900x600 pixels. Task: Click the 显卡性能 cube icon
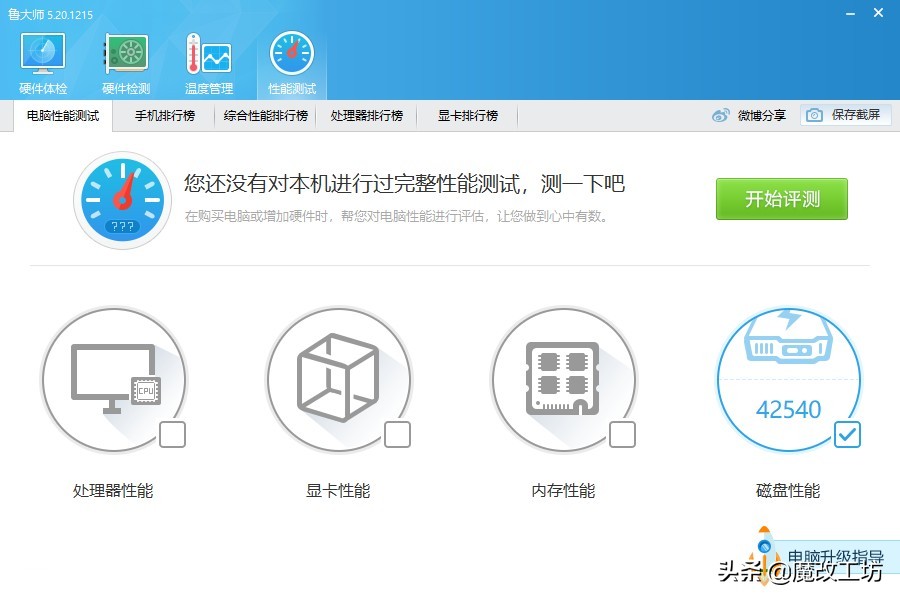(338, 377)
